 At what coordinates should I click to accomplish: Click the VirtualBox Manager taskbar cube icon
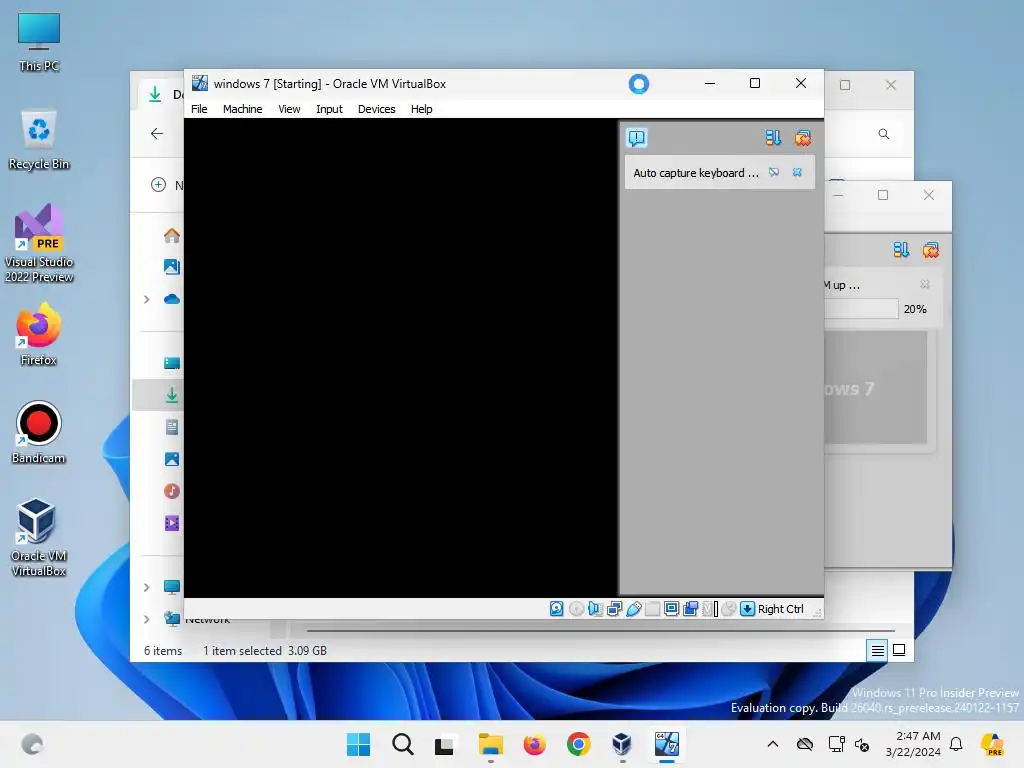pos(622,744)
